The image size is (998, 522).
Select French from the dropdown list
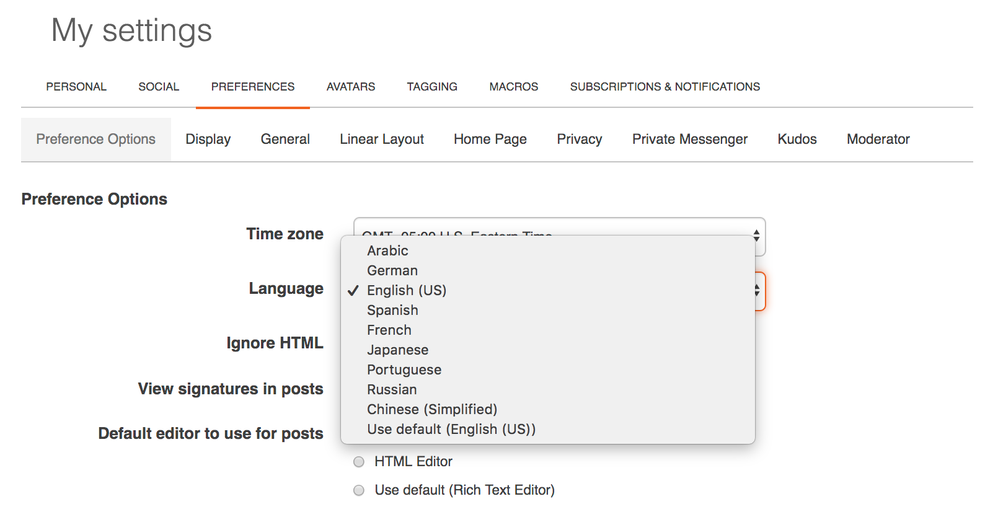tap(389, 330)
